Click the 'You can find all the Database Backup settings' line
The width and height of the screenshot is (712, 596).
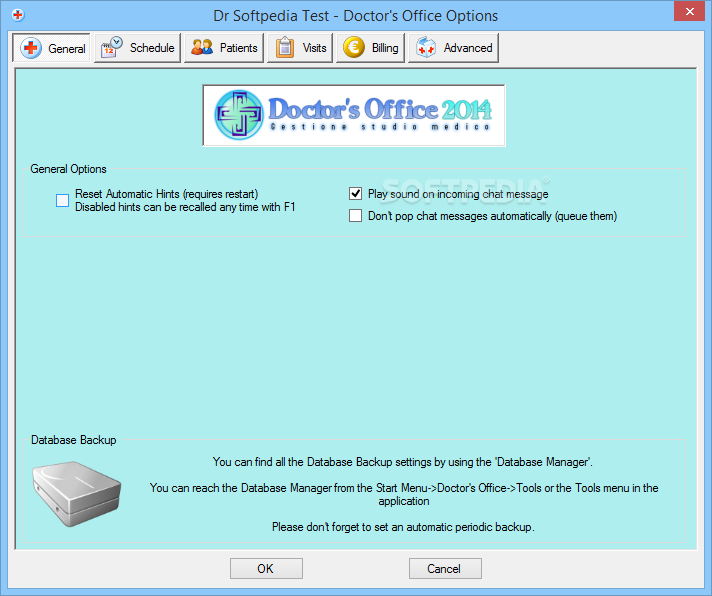403,462
